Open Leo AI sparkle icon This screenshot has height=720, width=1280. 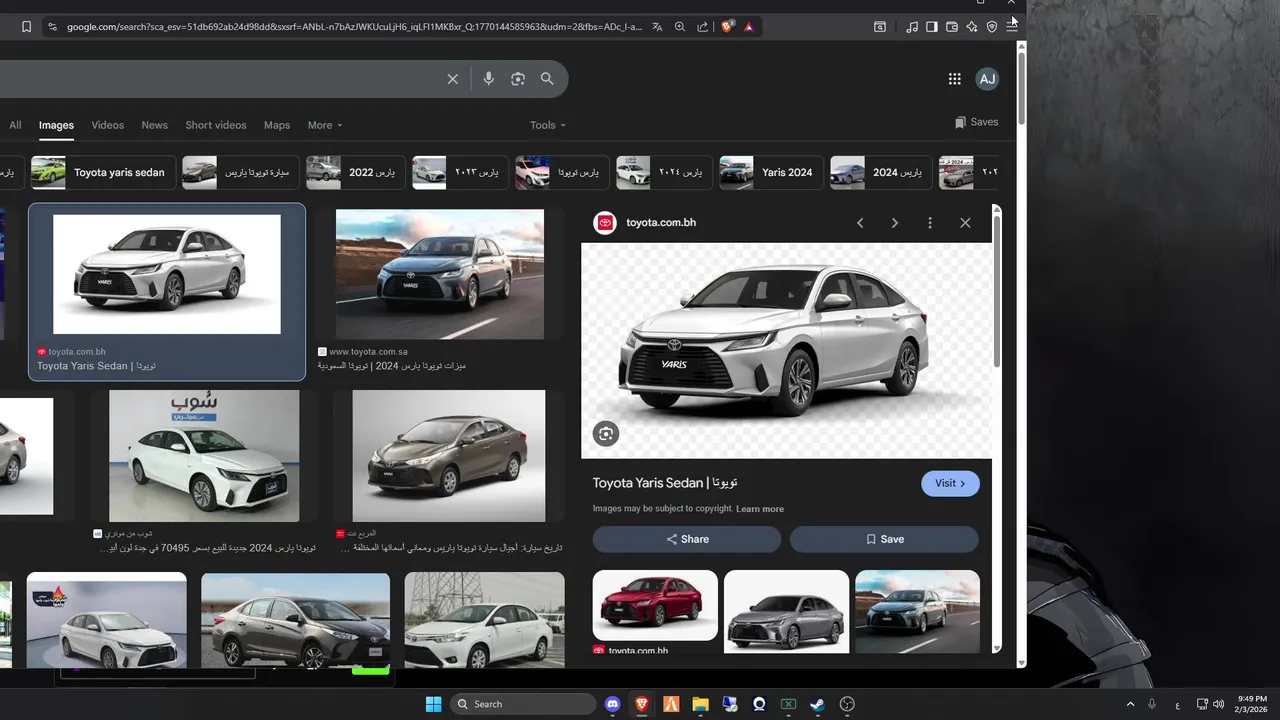click(971, 27)
